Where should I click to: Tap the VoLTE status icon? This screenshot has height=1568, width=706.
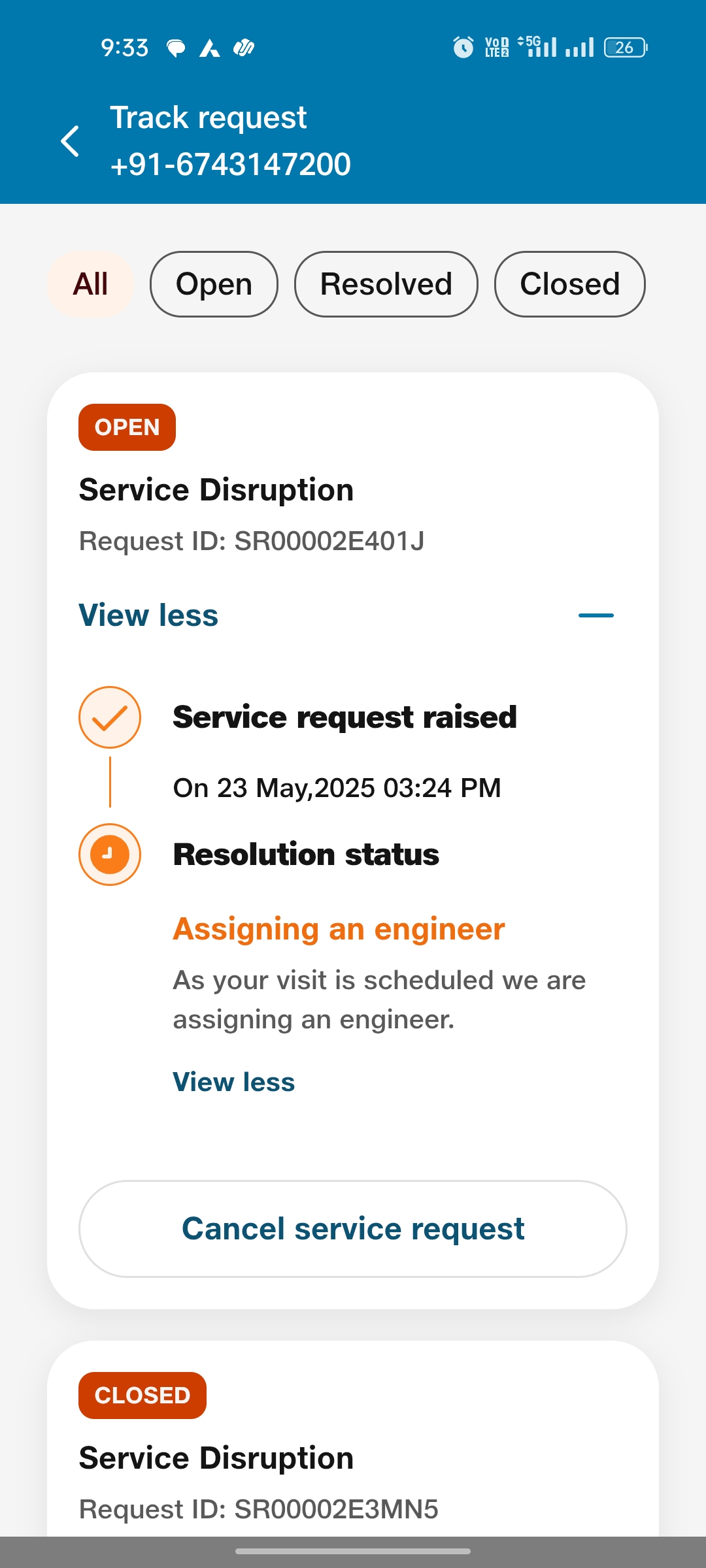click(497, 47)
